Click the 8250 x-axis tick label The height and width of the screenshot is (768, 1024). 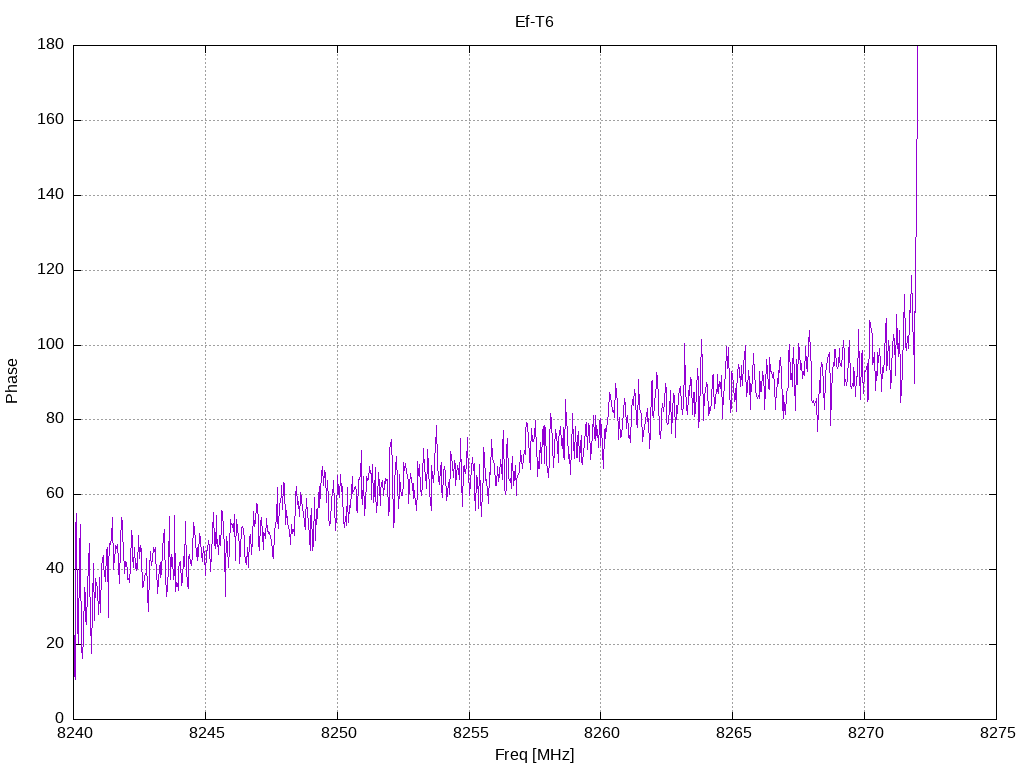pyautogui.click(x=337, y=735)
